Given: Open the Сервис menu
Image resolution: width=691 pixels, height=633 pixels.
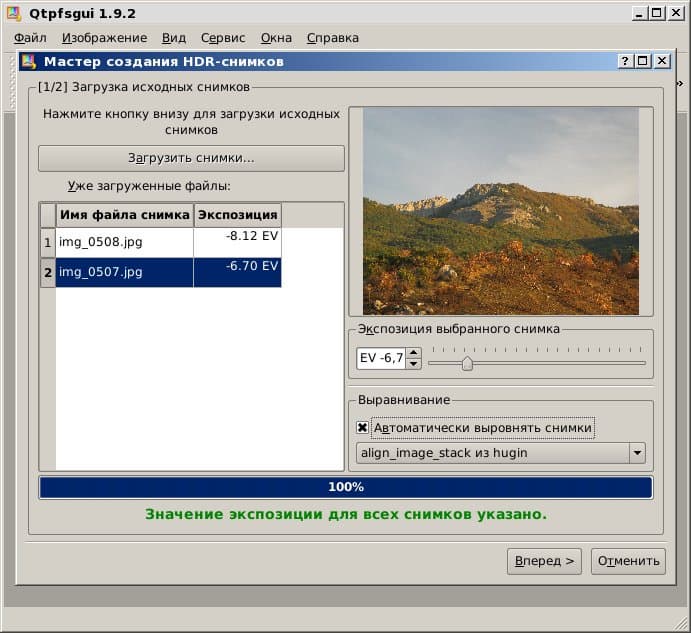Looking at the screenshot, I should tap(223, 38).
